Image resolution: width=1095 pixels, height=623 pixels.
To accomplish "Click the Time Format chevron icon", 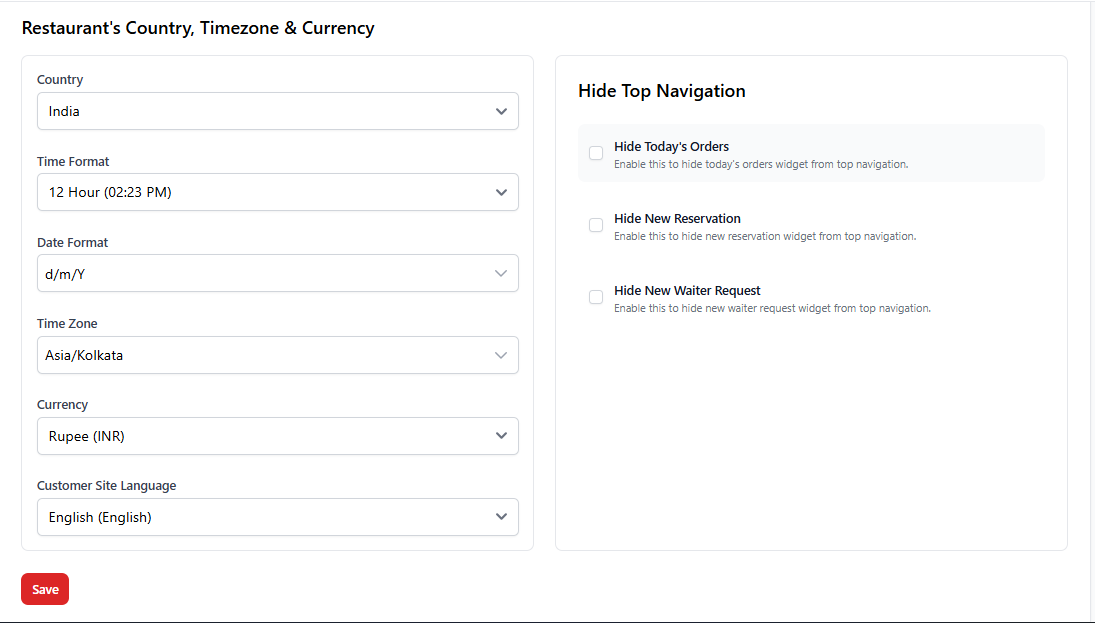I will point(501,192).
